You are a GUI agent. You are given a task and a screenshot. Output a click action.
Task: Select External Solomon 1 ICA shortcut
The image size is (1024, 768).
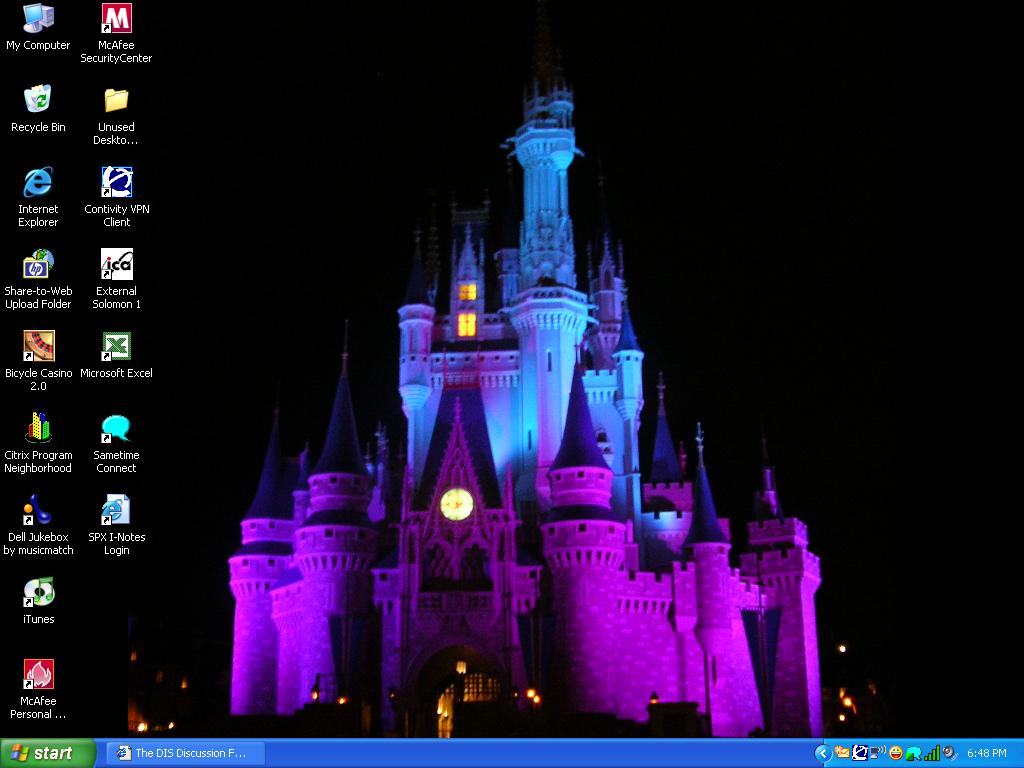click(x=116, y=280)
